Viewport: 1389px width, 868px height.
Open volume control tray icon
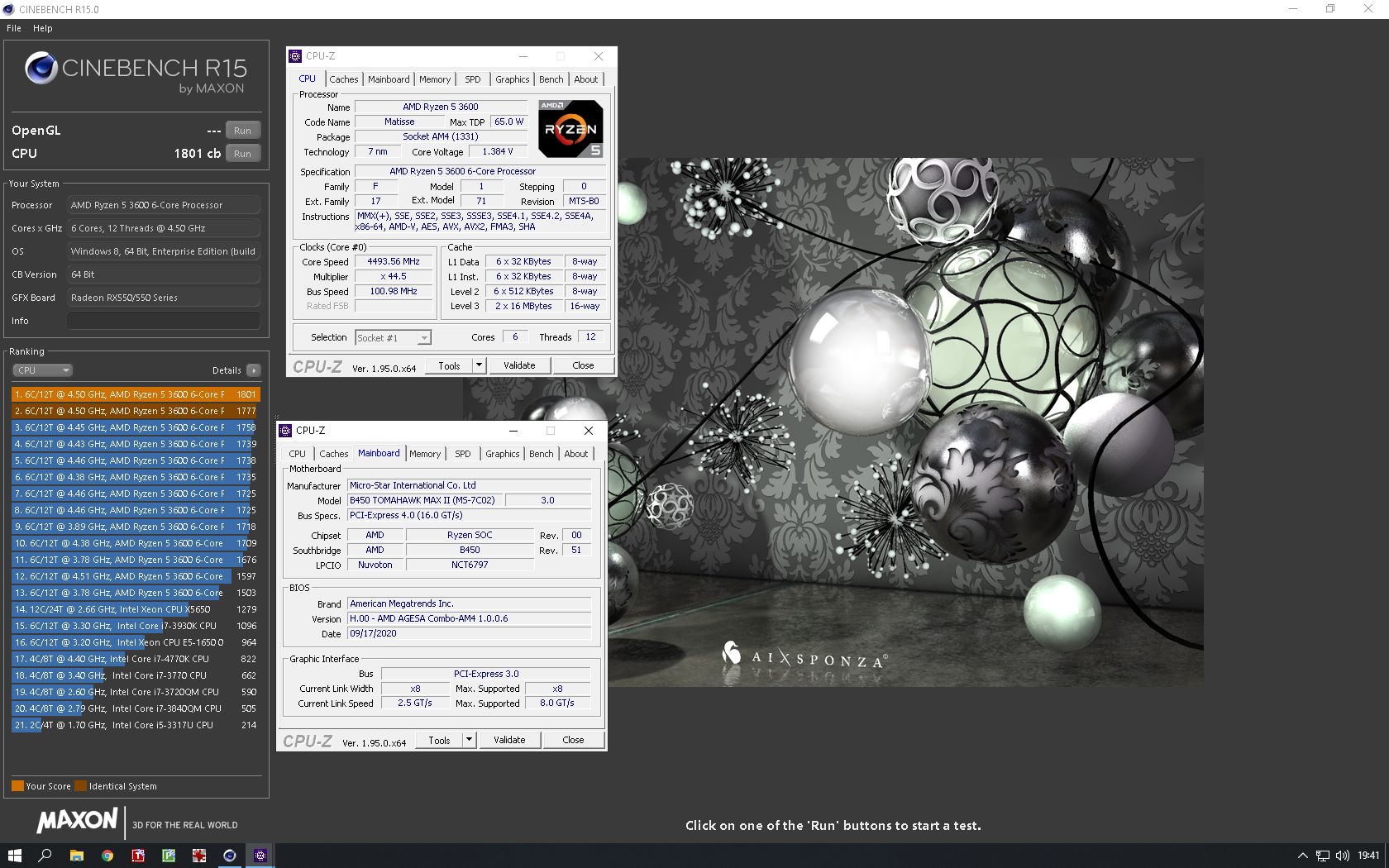tap(1342, 856)
